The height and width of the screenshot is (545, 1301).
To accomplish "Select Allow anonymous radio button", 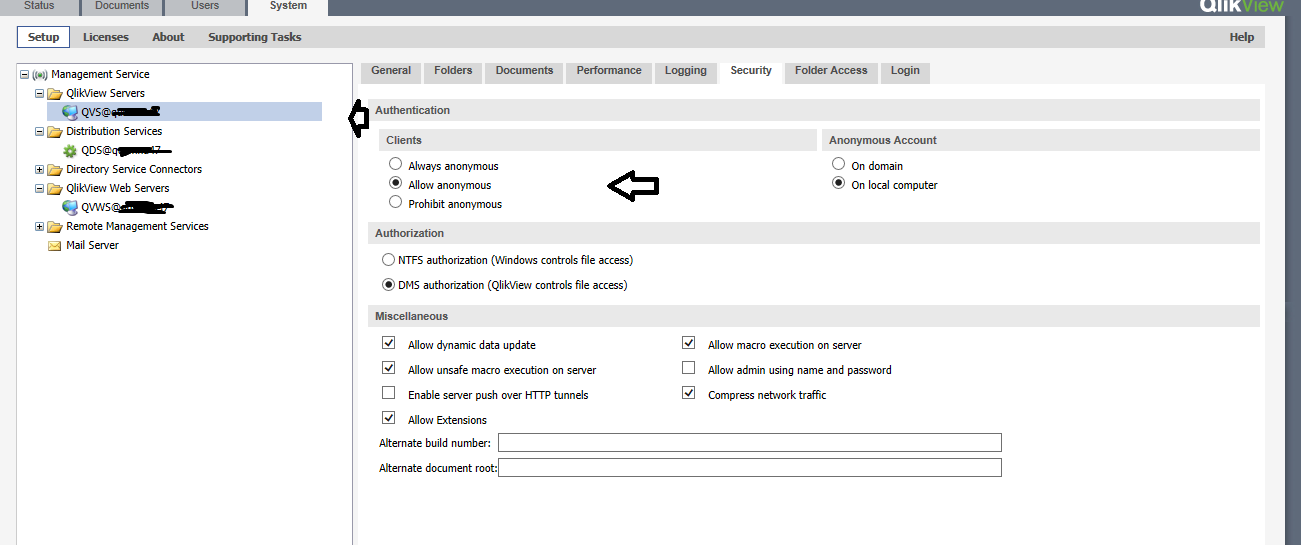I will (x=396, y=183).
